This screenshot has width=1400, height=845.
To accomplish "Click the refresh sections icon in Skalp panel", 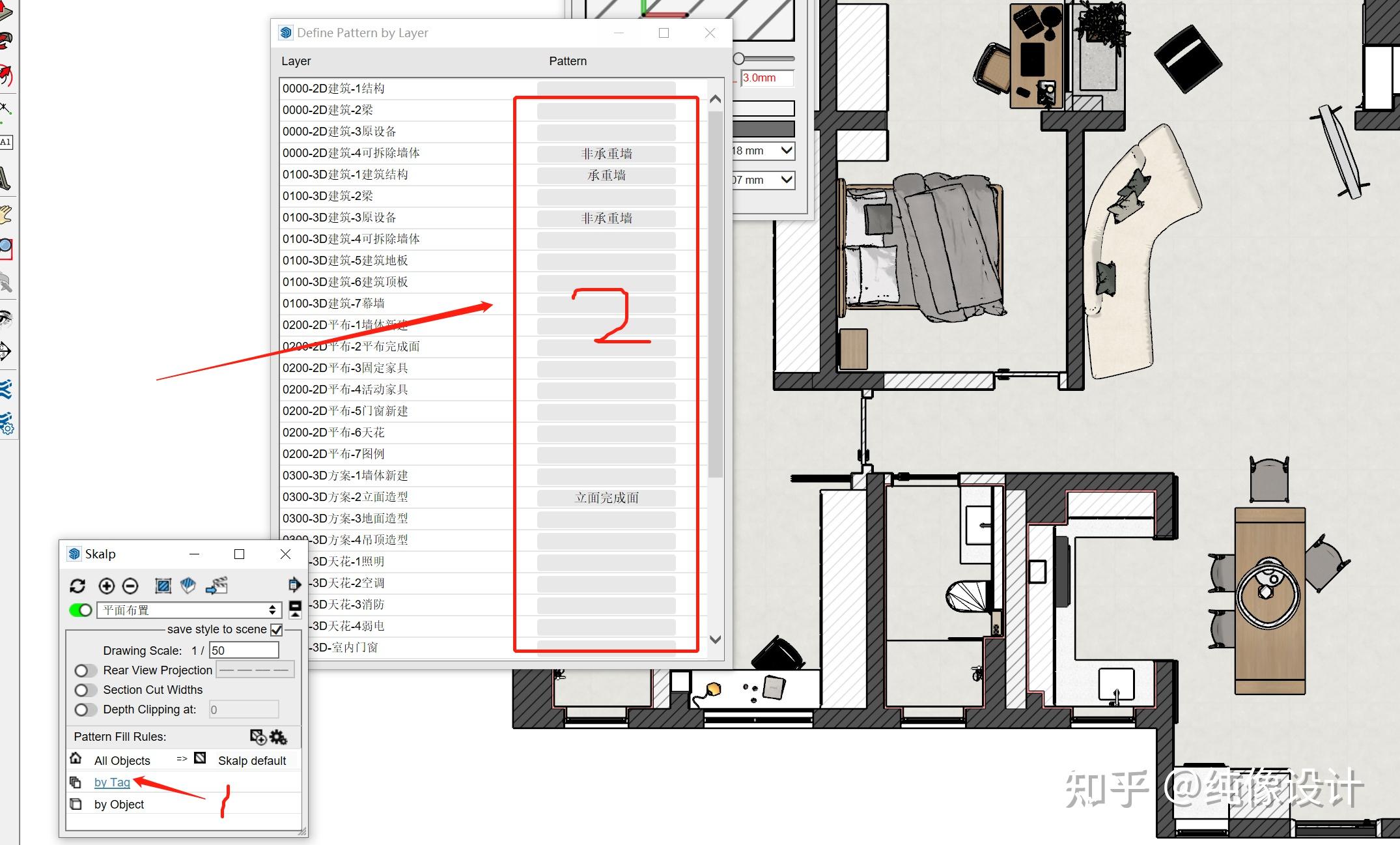I will click(x=78, y=587).
